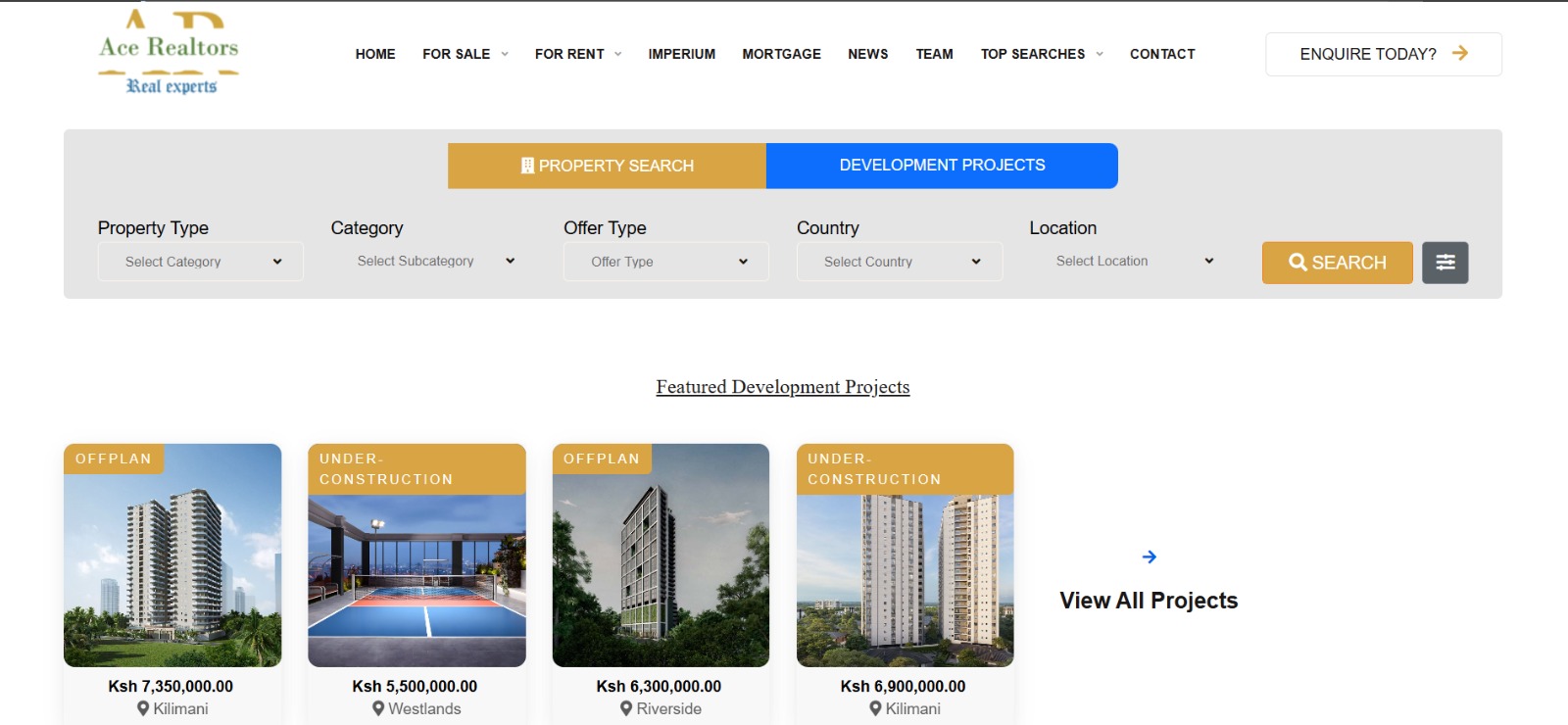Open the Westlands rooftop court thumbnail
Screen dimensions: 1568x725
pyautogui.click(x=416, y=556)
